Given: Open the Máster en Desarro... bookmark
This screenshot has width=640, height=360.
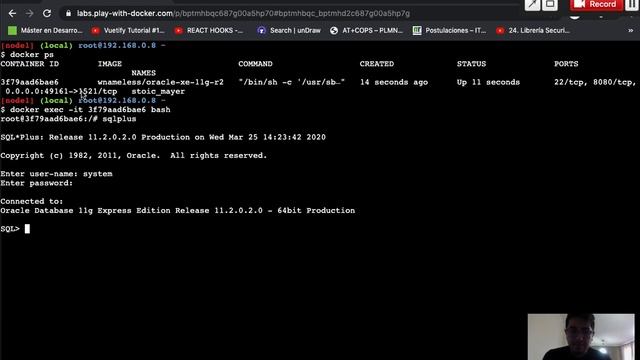Looking at the screenshot, I should tap(45, 31).
